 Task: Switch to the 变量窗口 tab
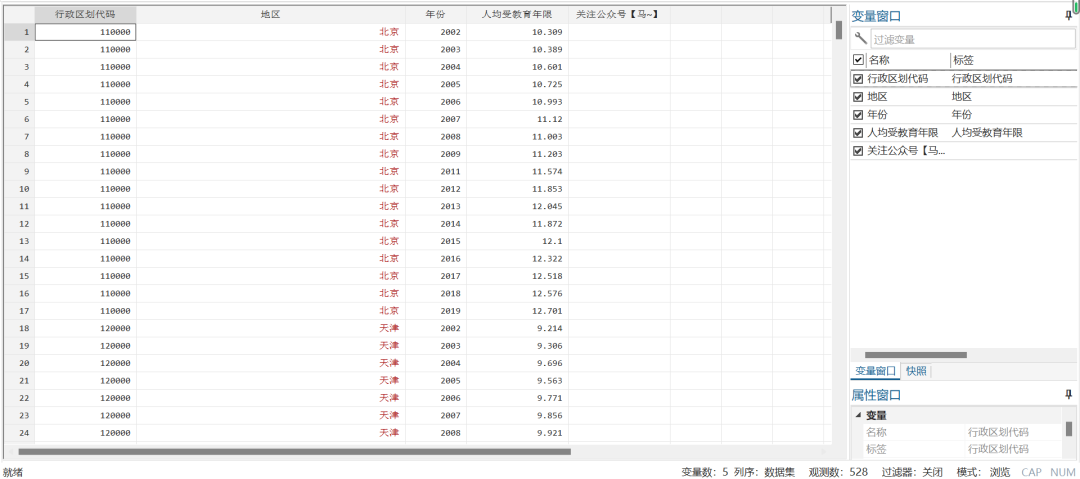pos(875,371)
